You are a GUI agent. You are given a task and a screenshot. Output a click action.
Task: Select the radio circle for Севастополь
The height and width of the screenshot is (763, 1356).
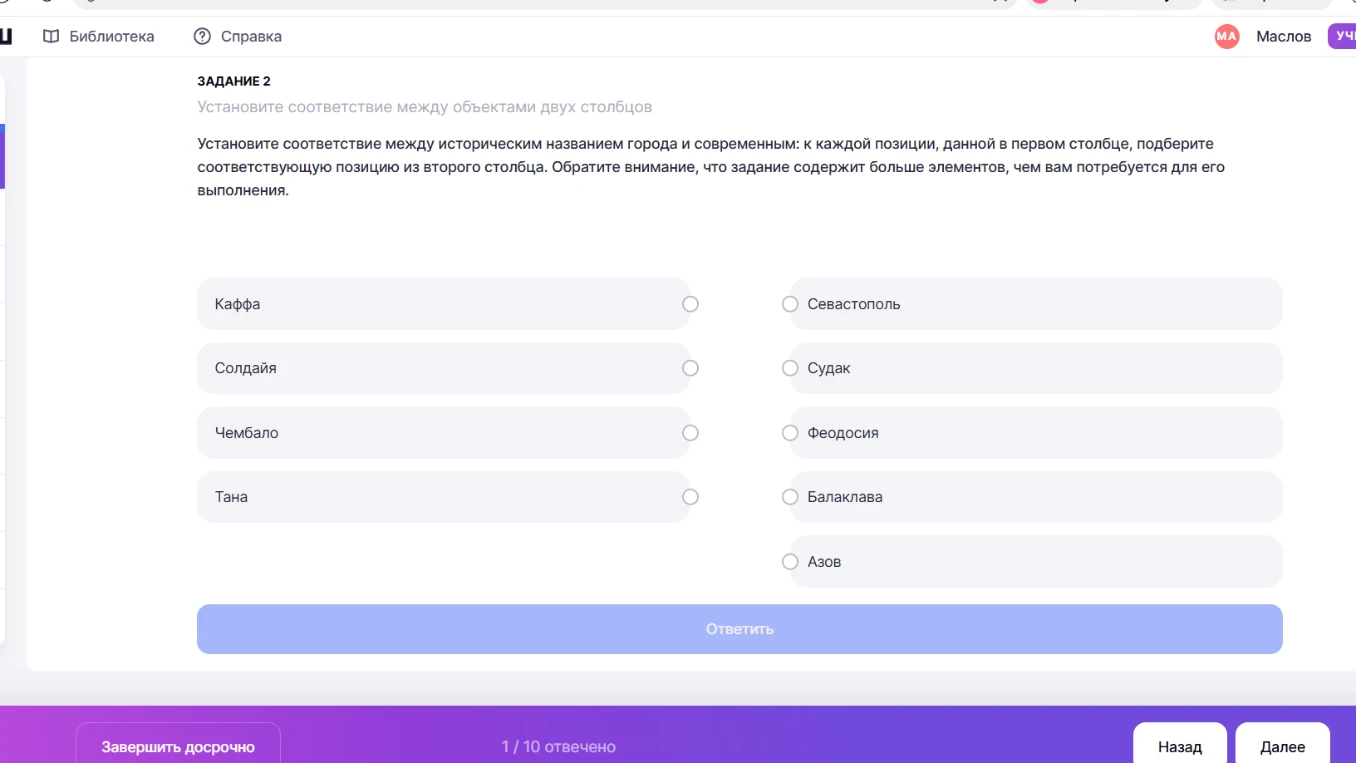(790, 304)
